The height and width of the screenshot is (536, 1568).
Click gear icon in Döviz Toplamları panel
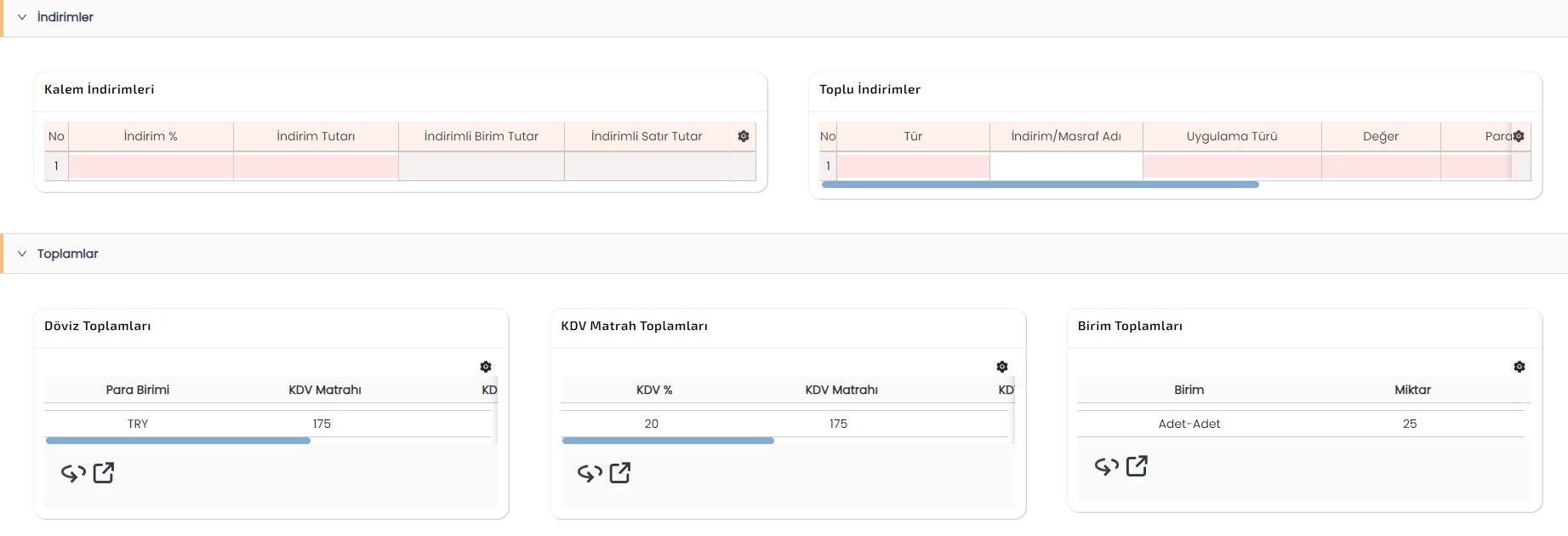click(486, 367)
